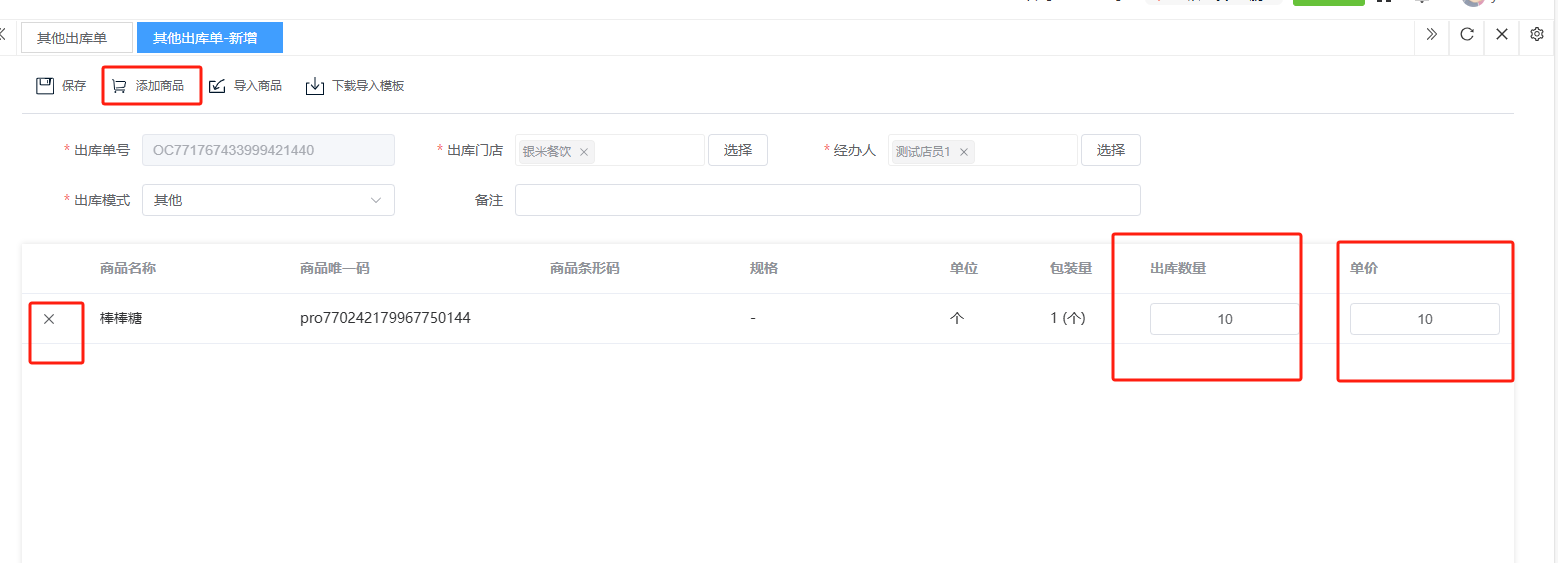Click the Save (保存) disk icon
The width and height of the screenshot is (1558, 563).
tap(45, 86)
